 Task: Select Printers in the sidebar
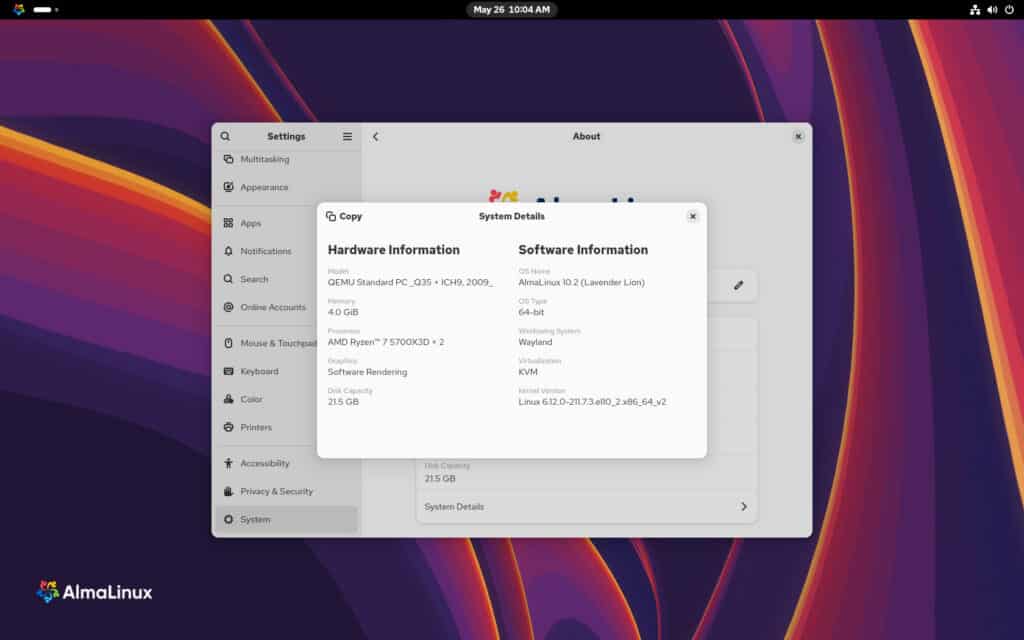[286, 427]
